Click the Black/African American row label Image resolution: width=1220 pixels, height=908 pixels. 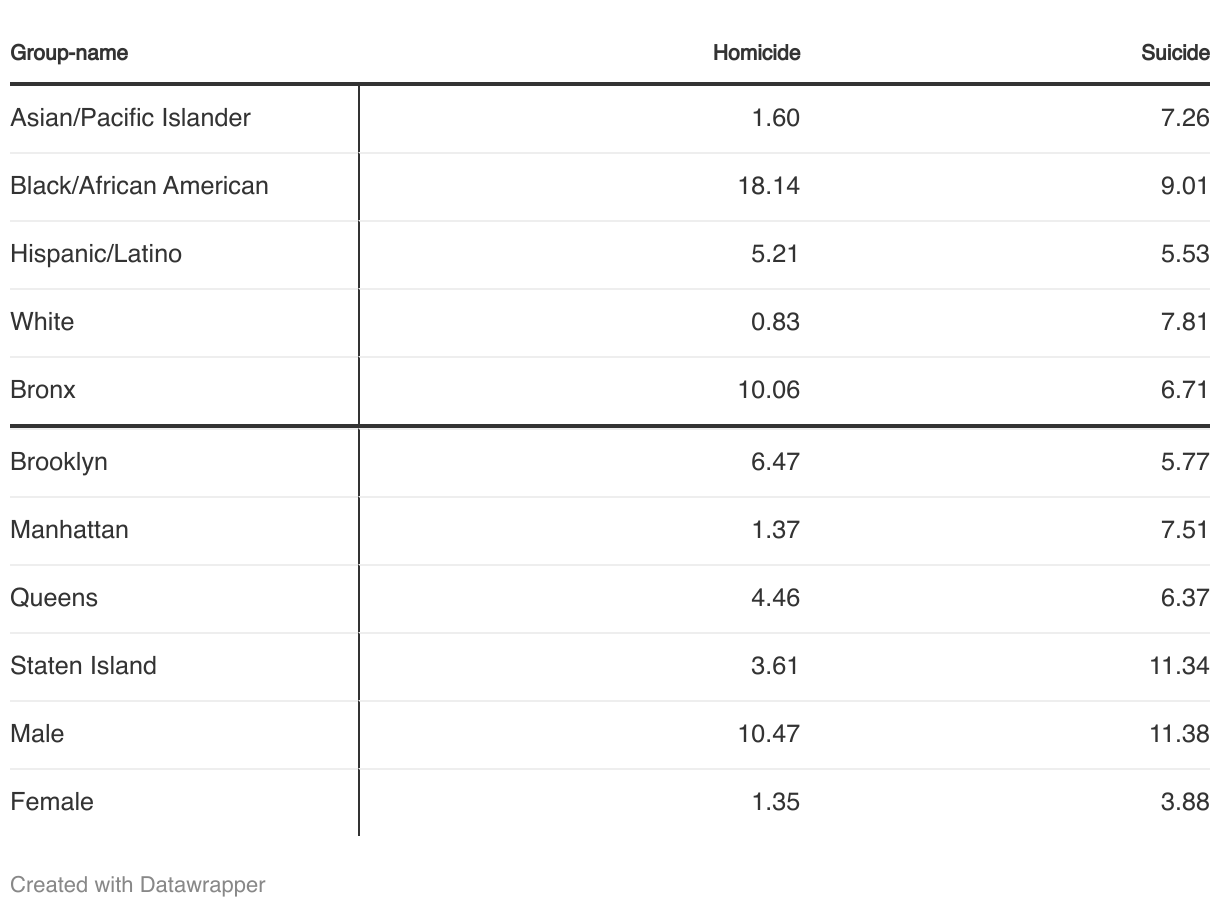tap(139, 186)
